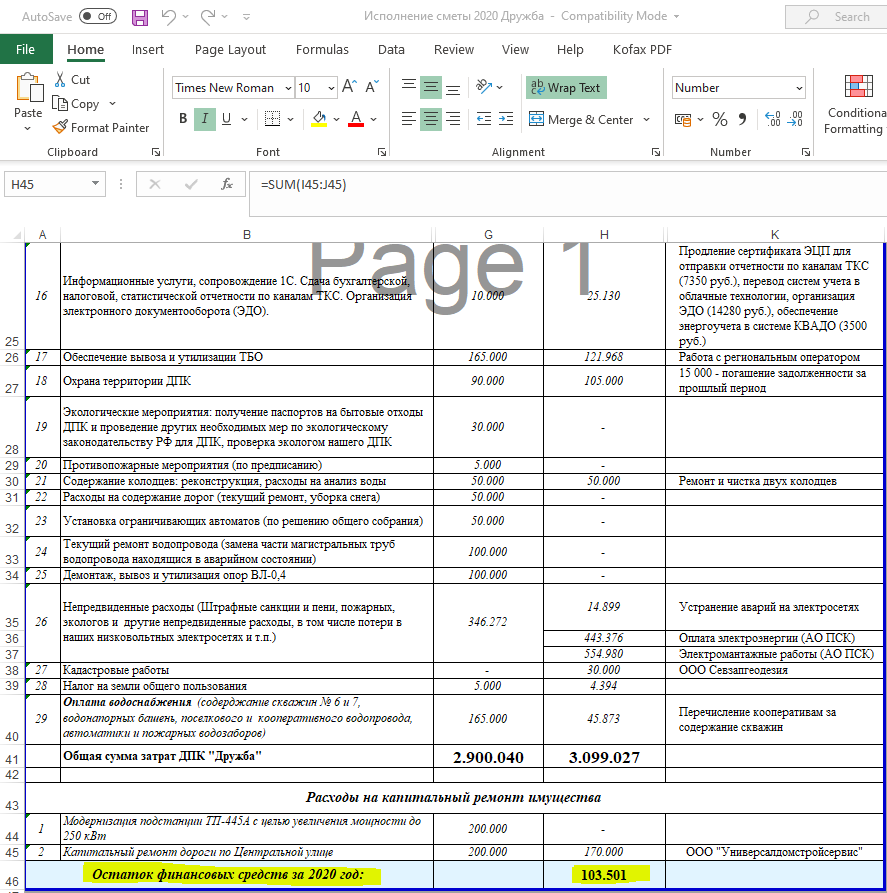Viewport: 887px width, 893px height.
Task: Align text left in the cell
Action: pyautogui.click(x=408, y=119)
